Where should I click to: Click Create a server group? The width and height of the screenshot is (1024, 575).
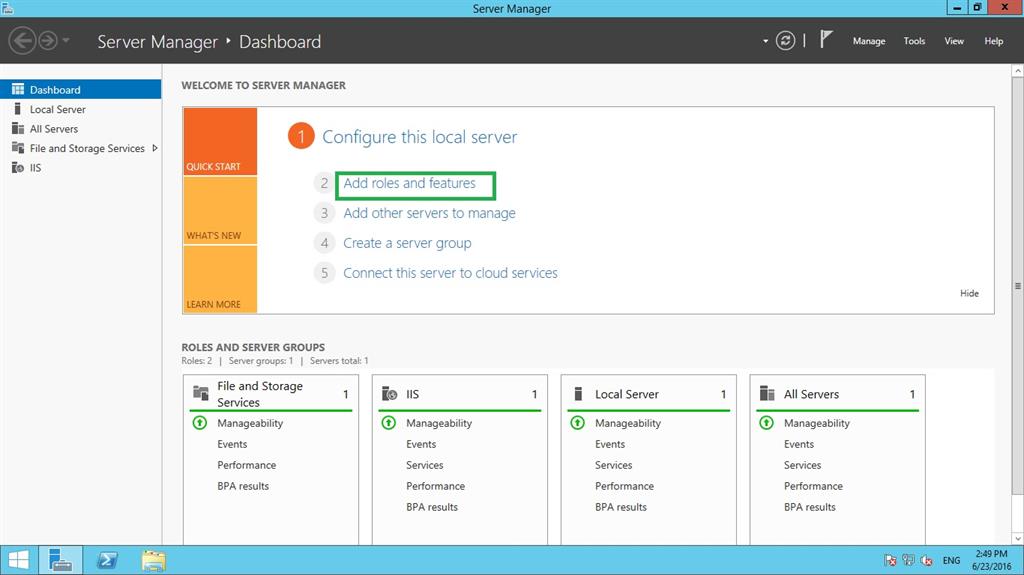pyautogui.click(x=407, y=243)
